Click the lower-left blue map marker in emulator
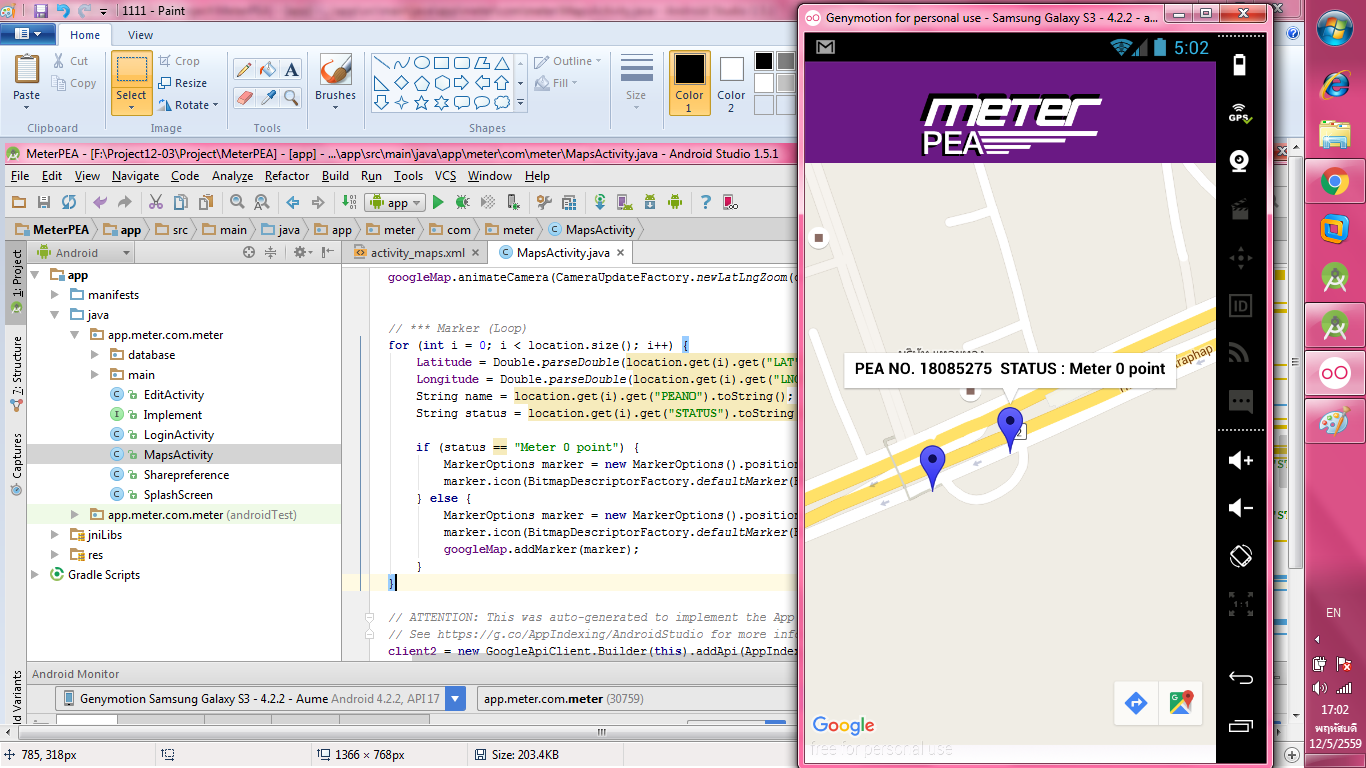 tap(933, 467)
